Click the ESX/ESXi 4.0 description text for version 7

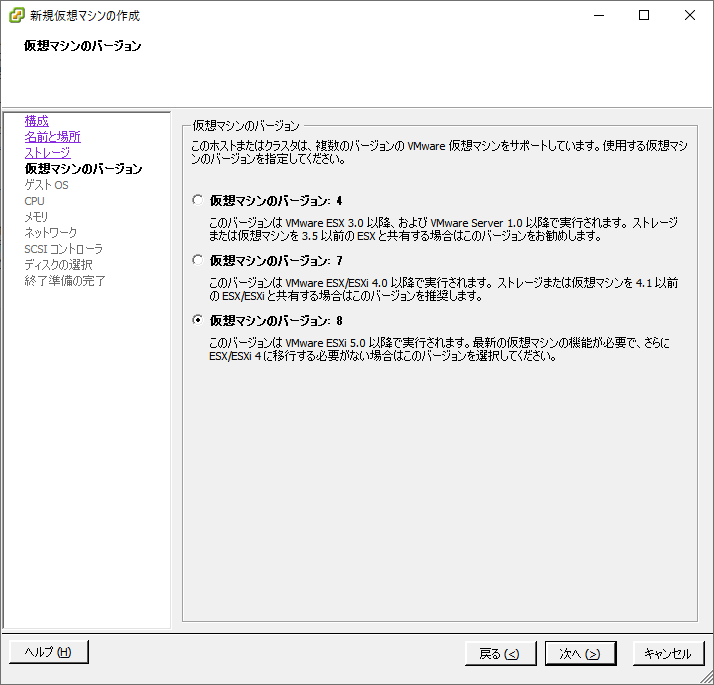(x=444, y=289)
